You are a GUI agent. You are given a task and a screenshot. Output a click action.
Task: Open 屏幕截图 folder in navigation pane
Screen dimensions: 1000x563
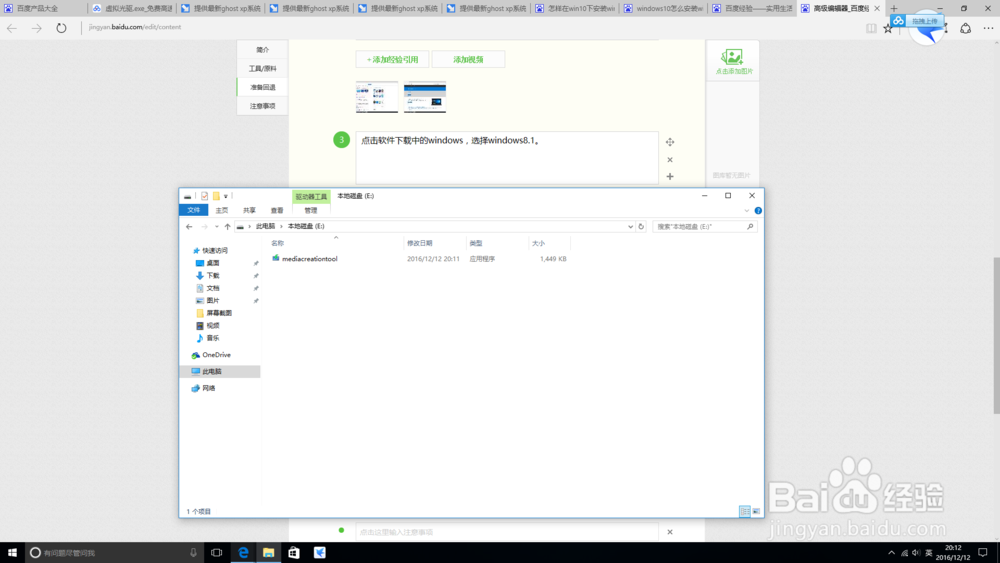click(x=219, y=313)
